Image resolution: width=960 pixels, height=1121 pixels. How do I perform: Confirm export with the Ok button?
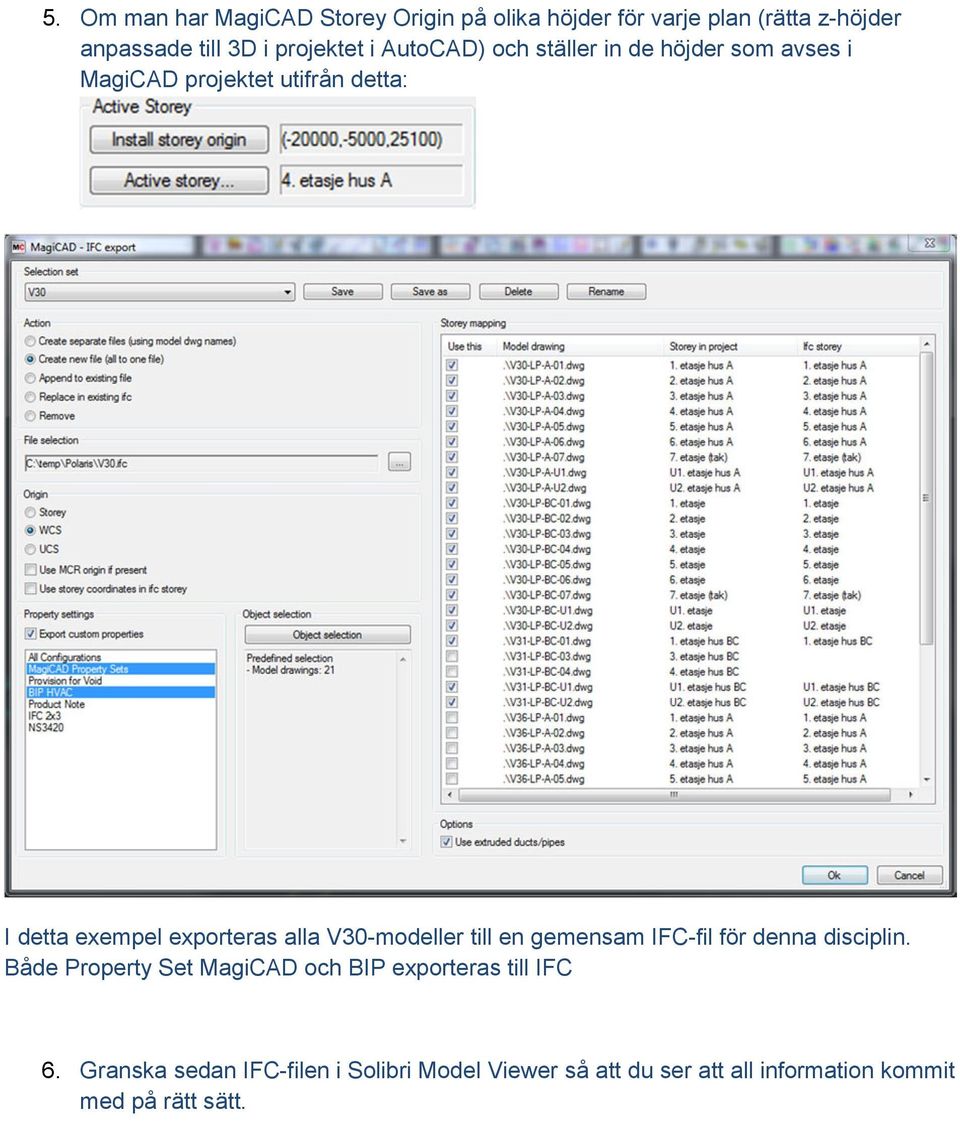point(834,875)
